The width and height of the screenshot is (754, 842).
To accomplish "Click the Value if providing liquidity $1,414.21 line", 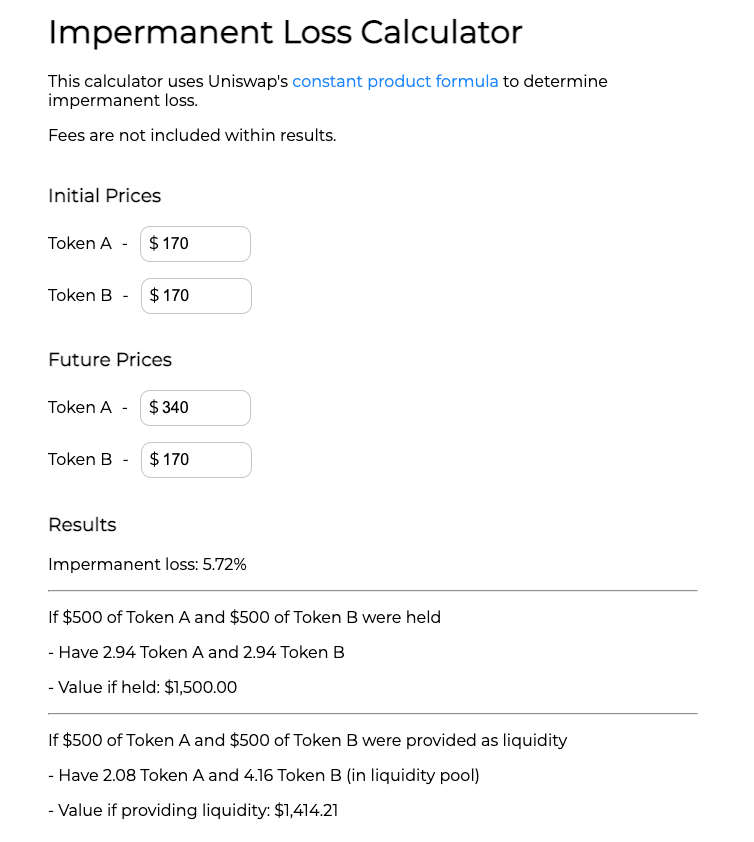I will point(193,810).
